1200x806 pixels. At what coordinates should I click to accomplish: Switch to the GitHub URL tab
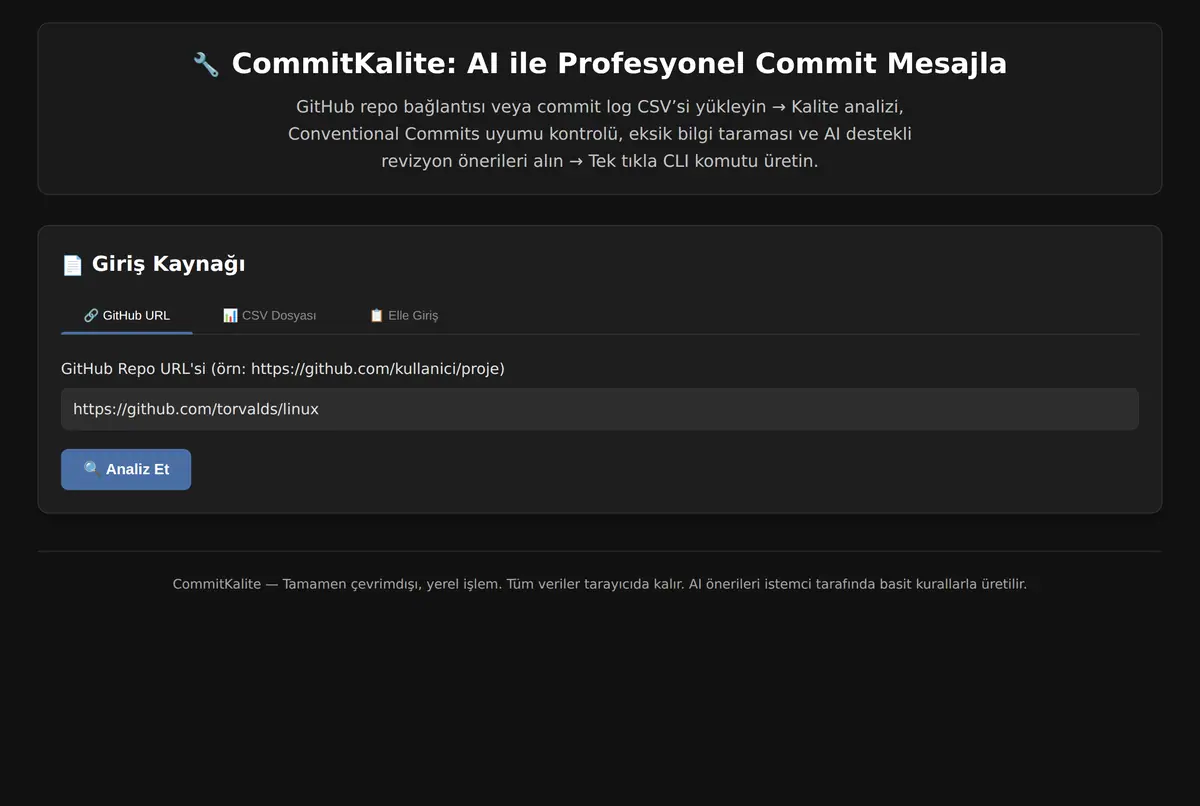[x=127, y=315]
